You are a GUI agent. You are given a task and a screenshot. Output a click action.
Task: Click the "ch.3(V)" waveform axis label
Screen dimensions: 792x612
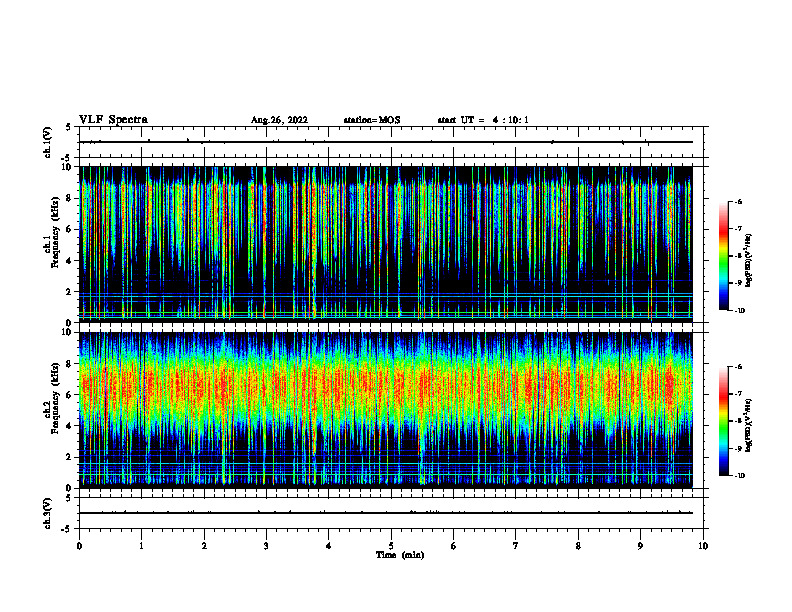coord(48,513)
